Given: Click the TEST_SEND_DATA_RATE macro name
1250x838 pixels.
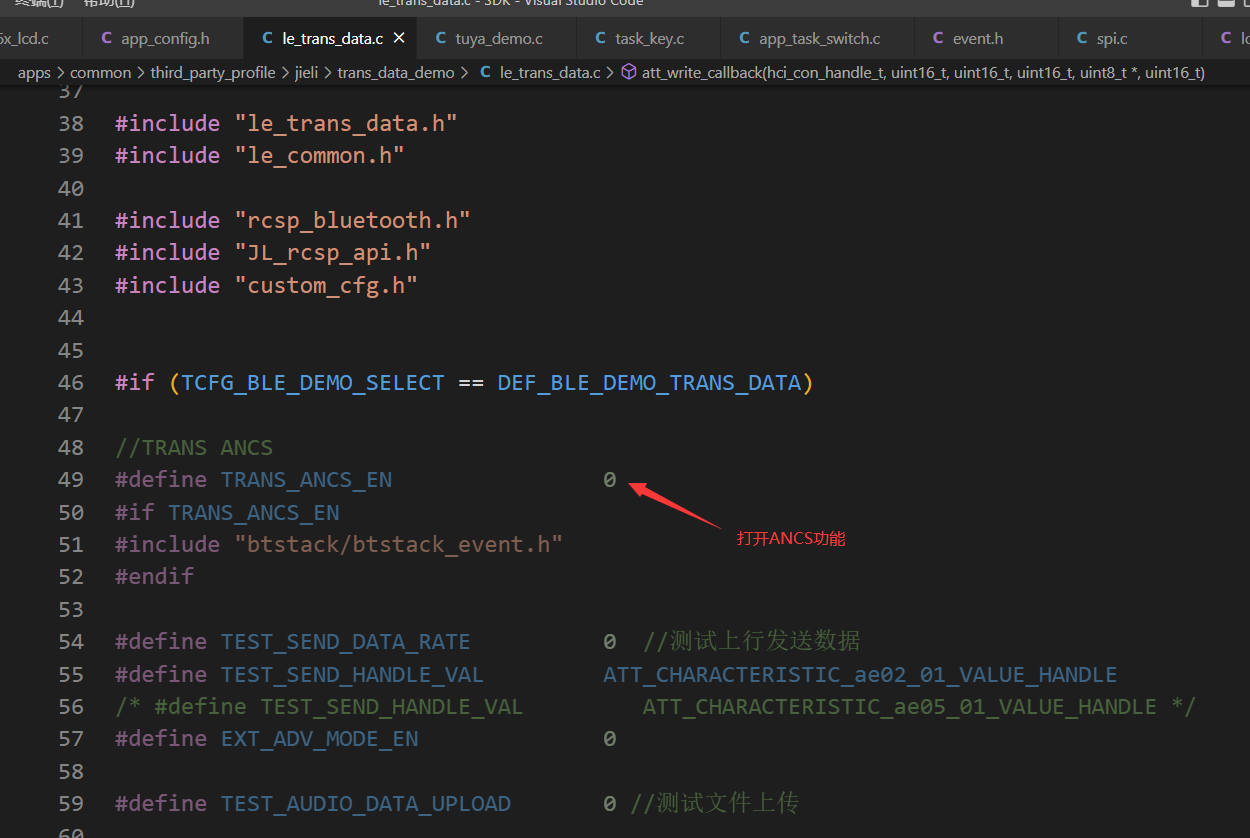Looking at the screenshot, I should [346, 641].
